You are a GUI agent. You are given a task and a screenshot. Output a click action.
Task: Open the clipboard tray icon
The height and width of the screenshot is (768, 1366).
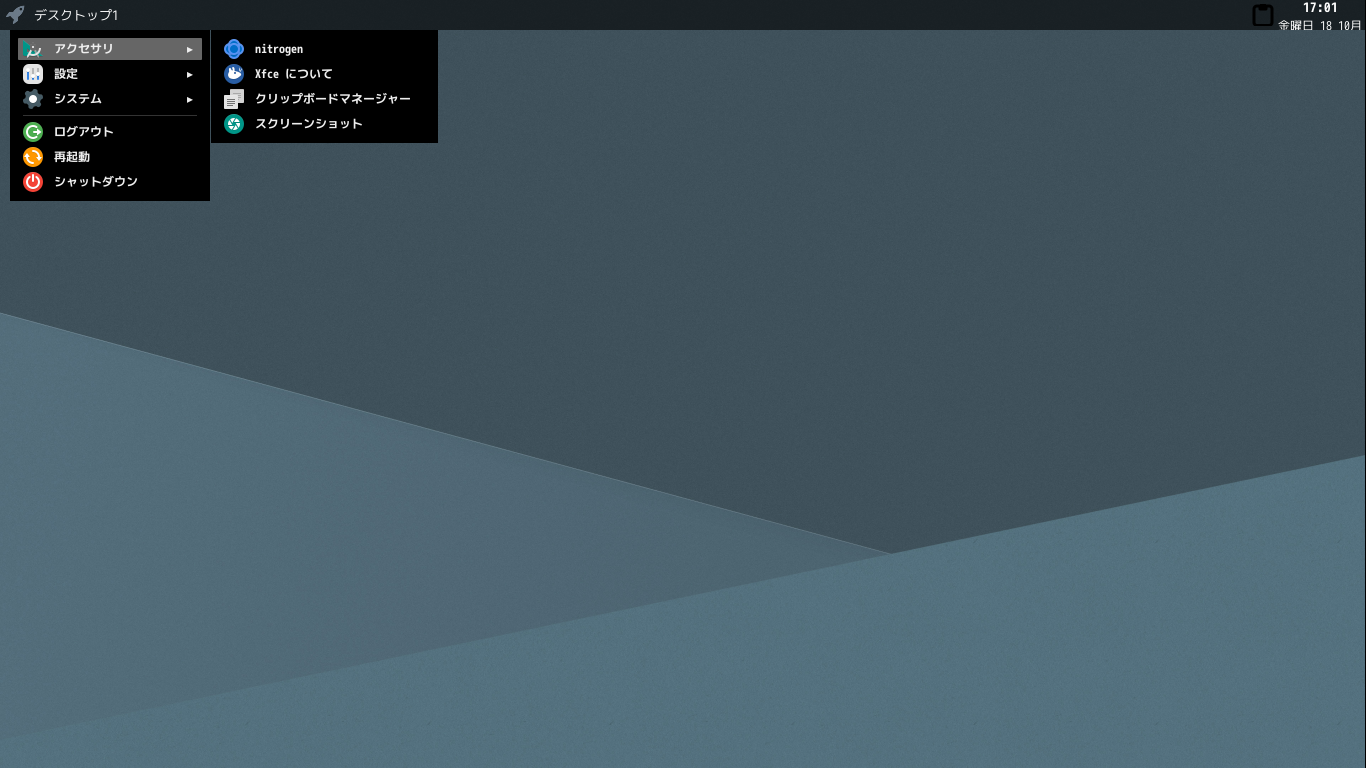pyautogui.click(x=1263, y=15)
